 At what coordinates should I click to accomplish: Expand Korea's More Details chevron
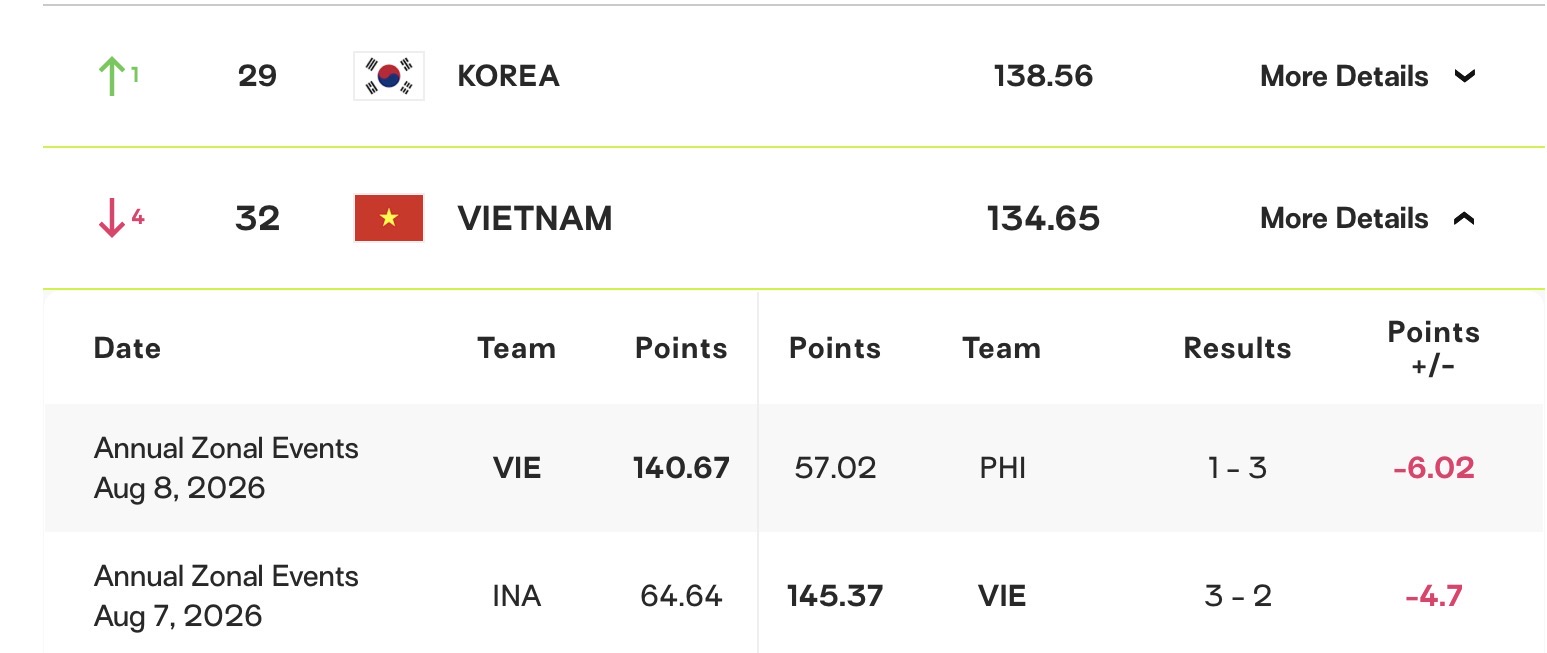(x=1464, y=76)
